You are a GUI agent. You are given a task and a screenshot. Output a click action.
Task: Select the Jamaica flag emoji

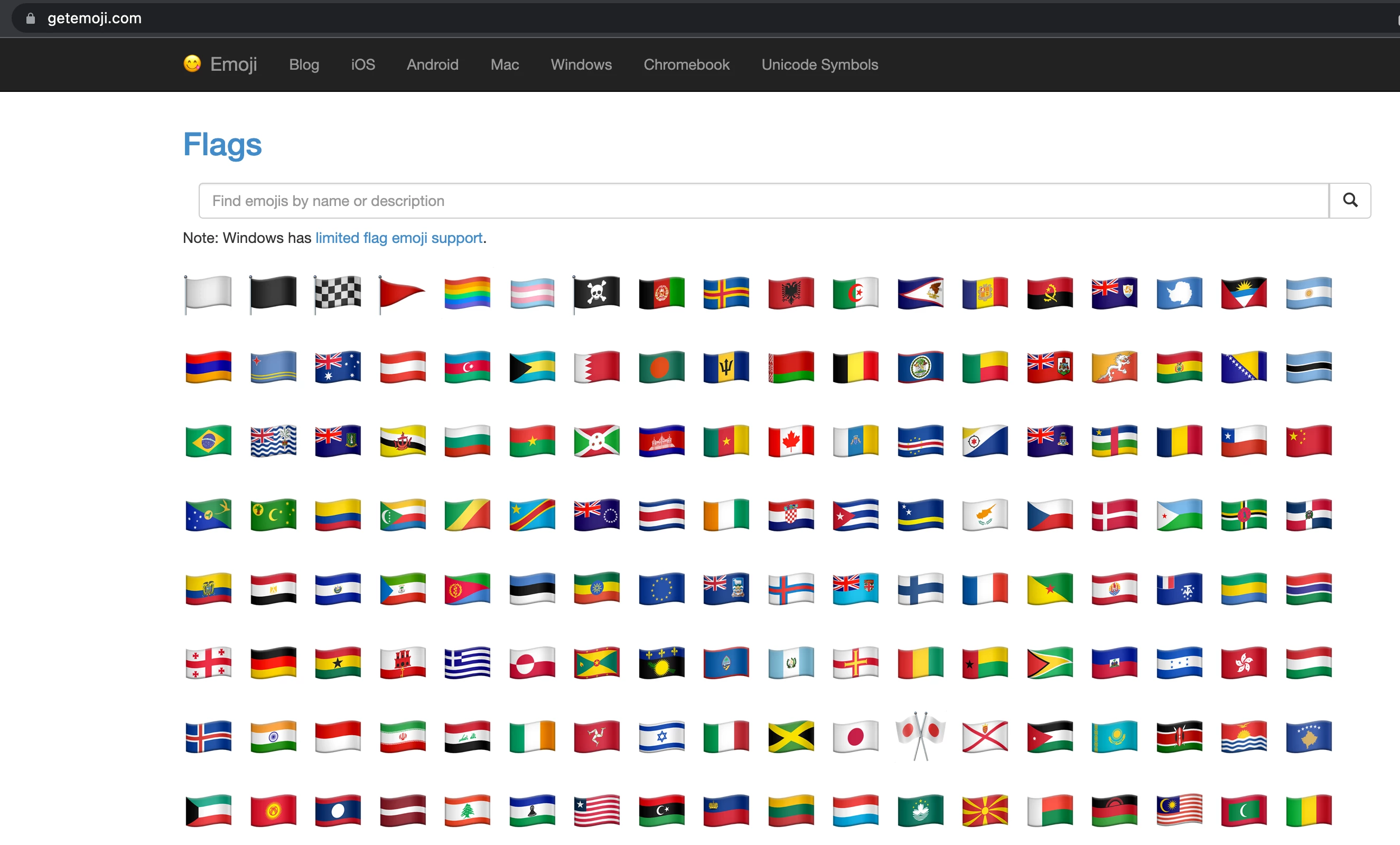791,736
